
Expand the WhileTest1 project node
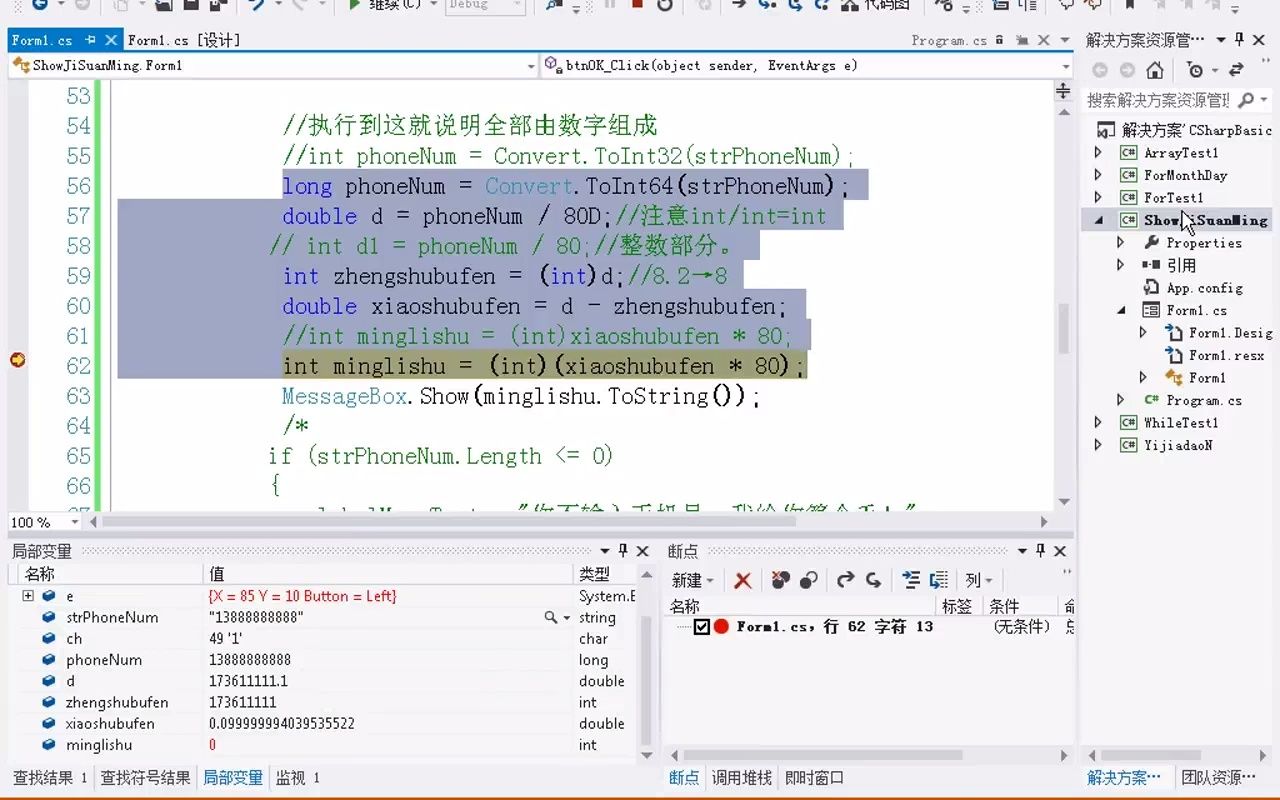[1099, 423]
